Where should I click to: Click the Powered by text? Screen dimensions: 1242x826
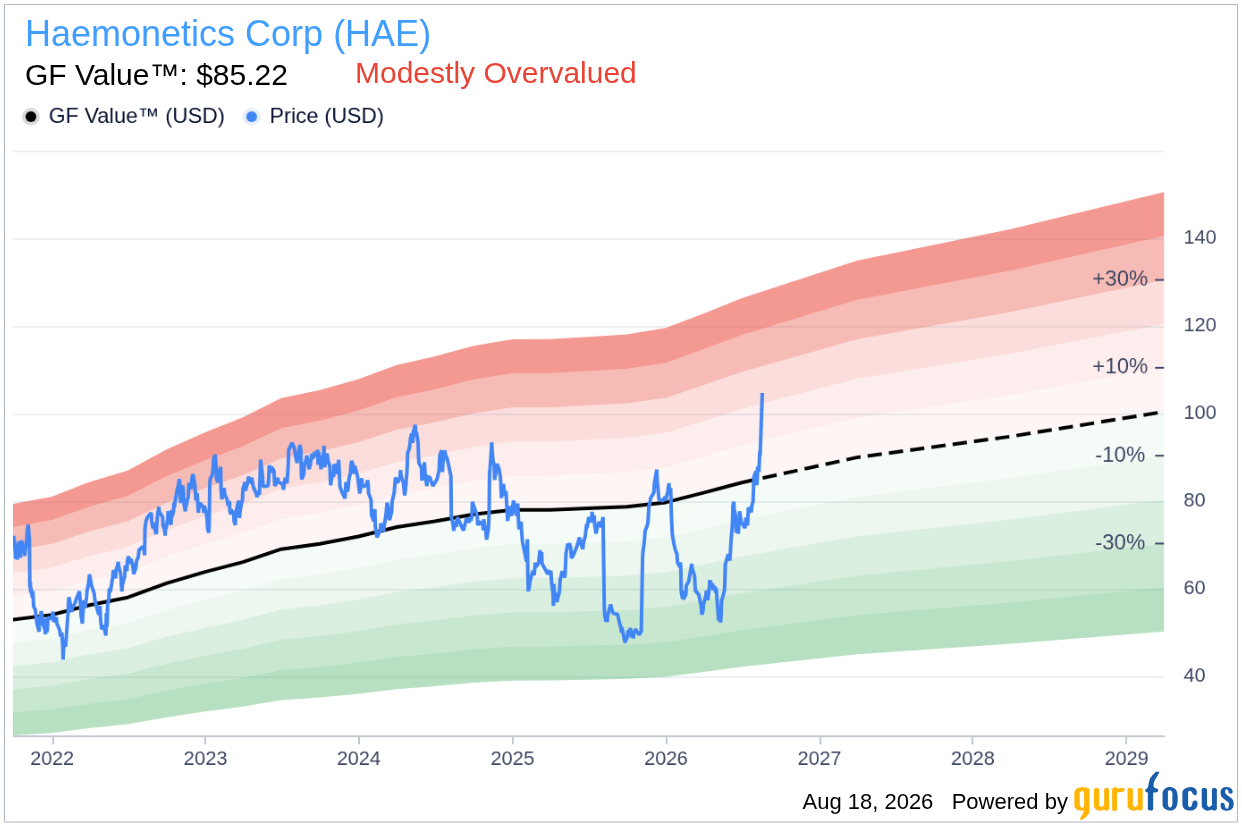pos(1010,802)
